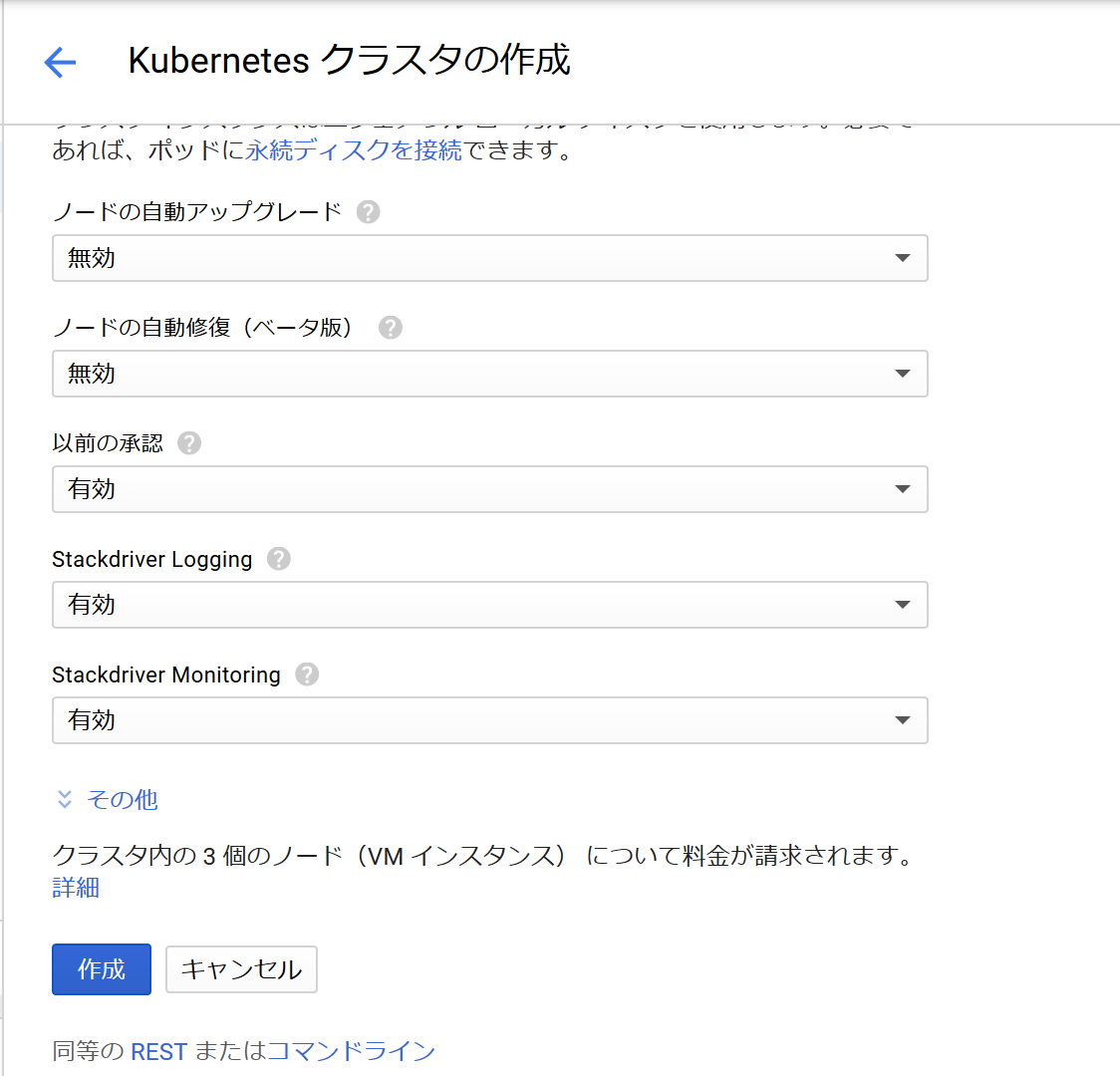Open the Stackdriver Monitoring dropdown
Viewport: 1120px width, 1076px height.
[x=490, y=720]
